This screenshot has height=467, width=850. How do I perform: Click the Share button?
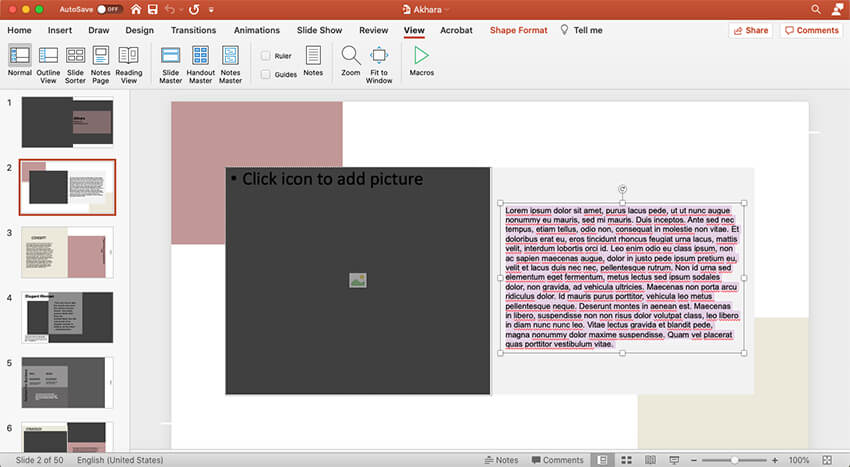point(750,30)
